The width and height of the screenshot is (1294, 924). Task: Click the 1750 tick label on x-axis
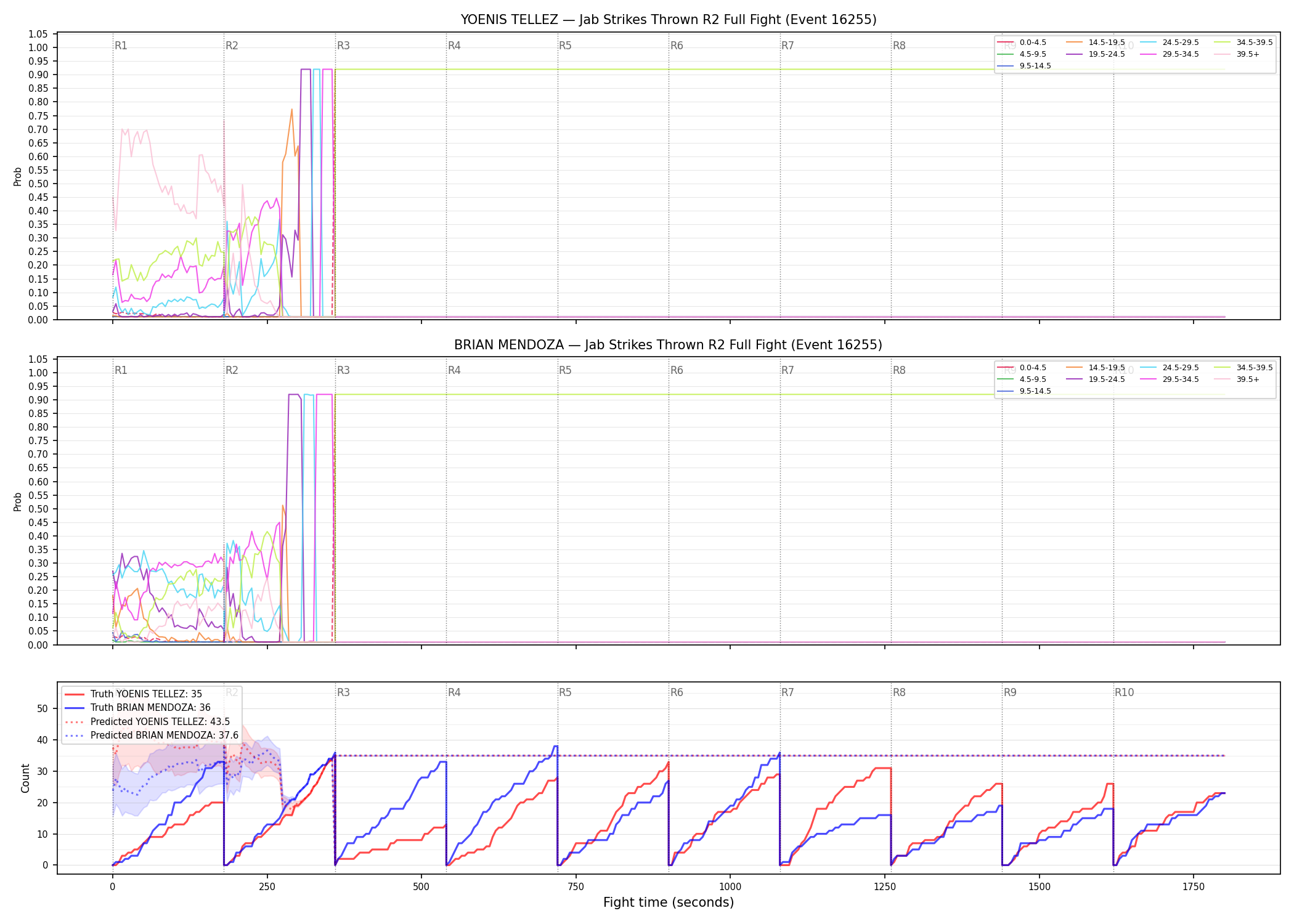click(1194, 887)
